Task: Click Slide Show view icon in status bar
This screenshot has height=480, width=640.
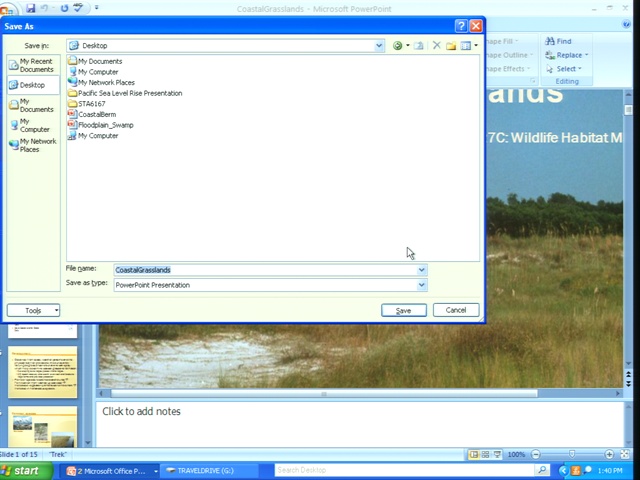Action: point(497,454)
